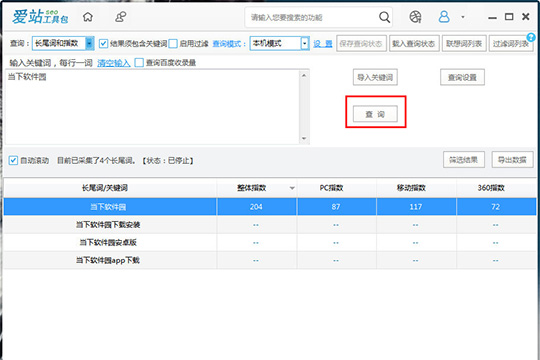This screenshot has height=360, width=540.
Task: Open the 过滤词列表 button
Action: click(x=511, y=44)
